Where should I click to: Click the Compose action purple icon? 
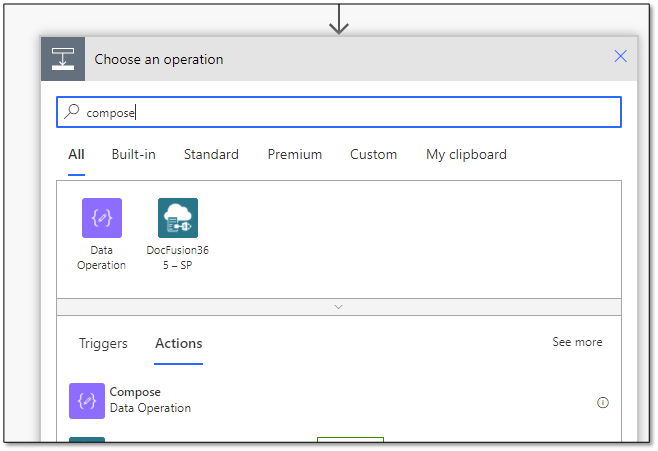coord(87,401)
